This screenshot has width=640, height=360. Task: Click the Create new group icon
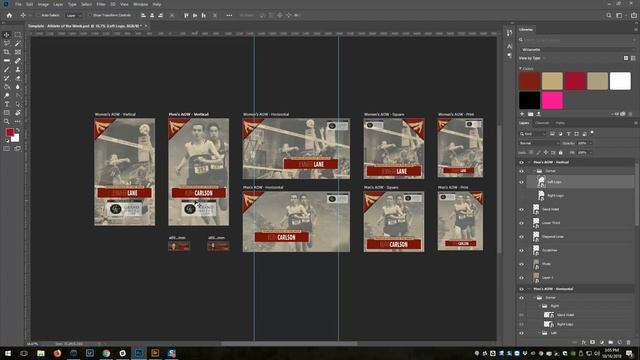point(611,342)
